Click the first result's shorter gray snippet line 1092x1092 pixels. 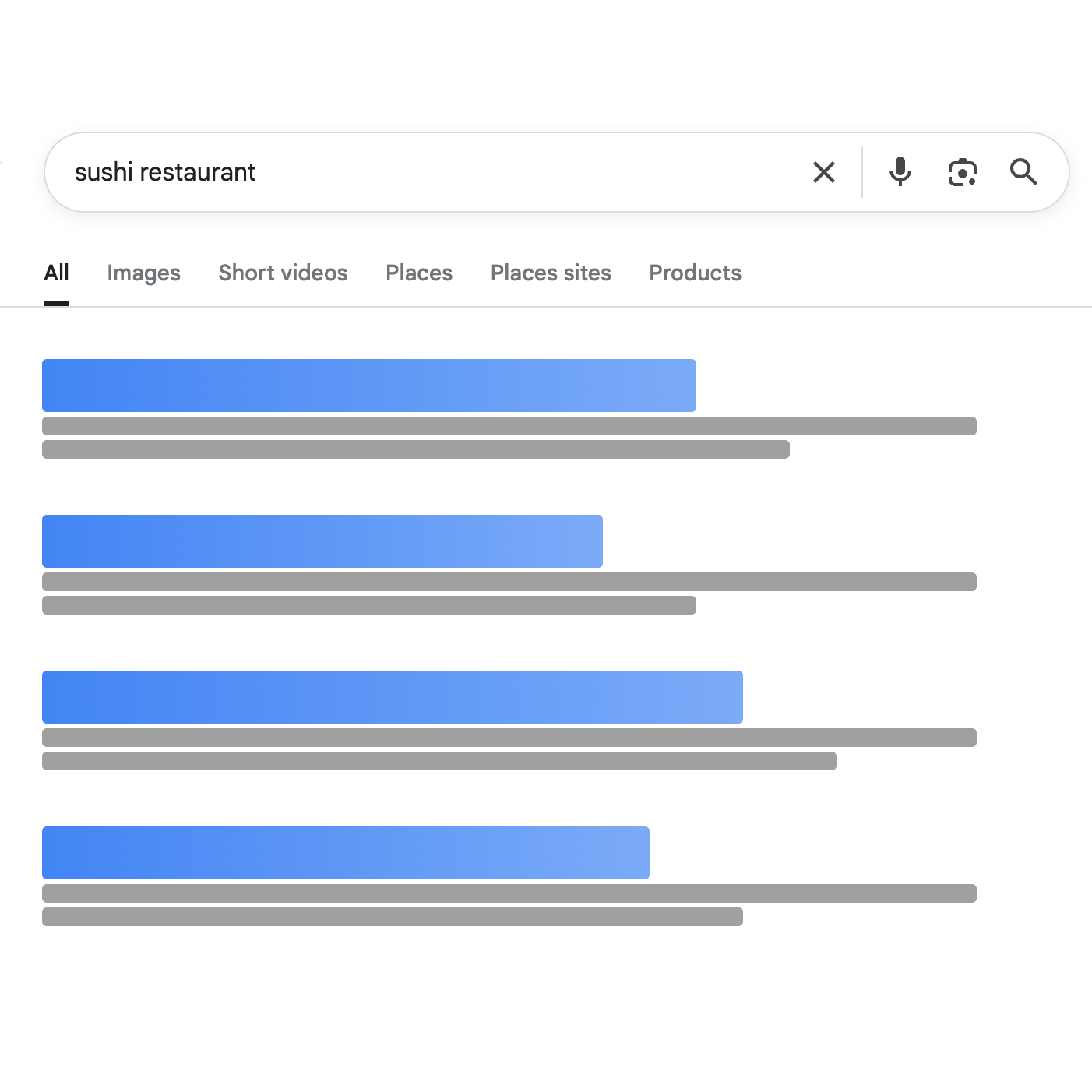coord(415,449)
